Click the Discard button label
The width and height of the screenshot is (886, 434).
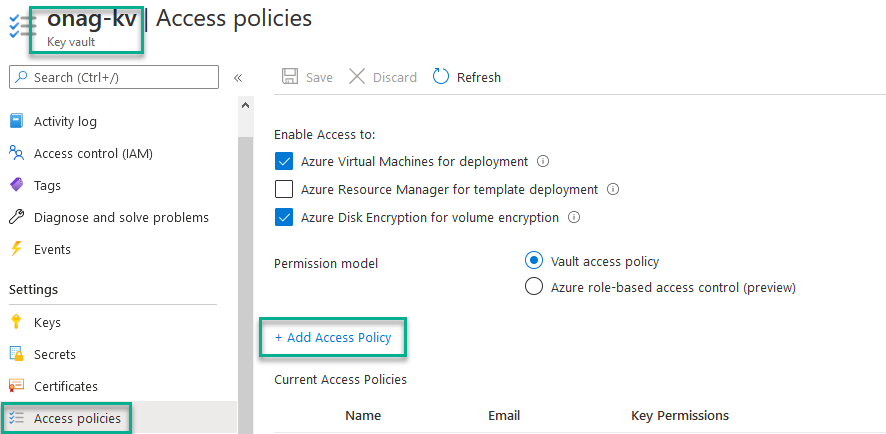[394, 77]
